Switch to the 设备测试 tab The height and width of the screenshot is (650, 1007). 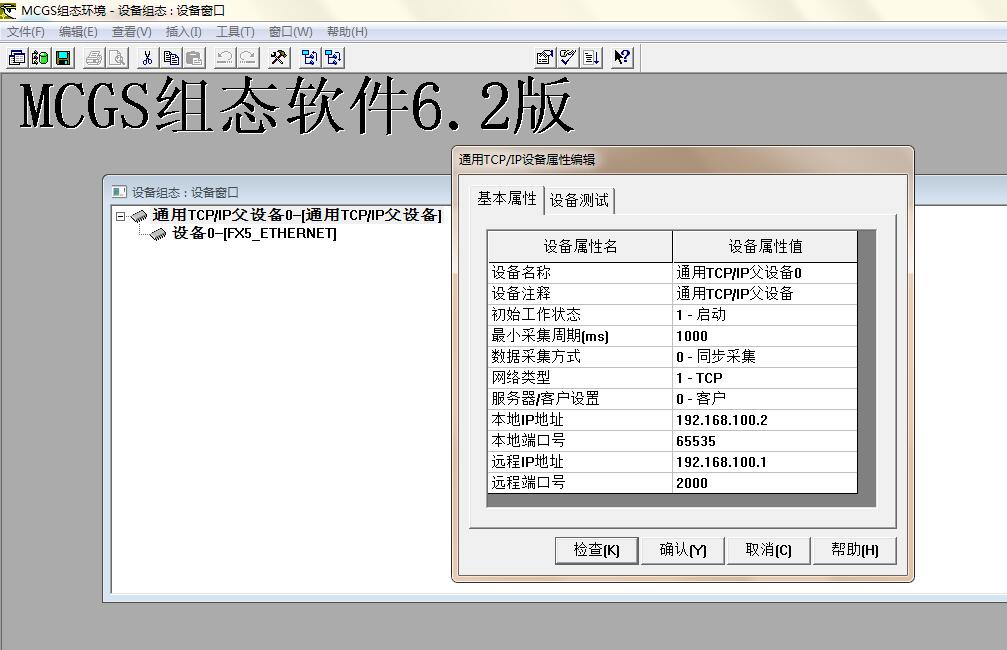pos(579,200)
